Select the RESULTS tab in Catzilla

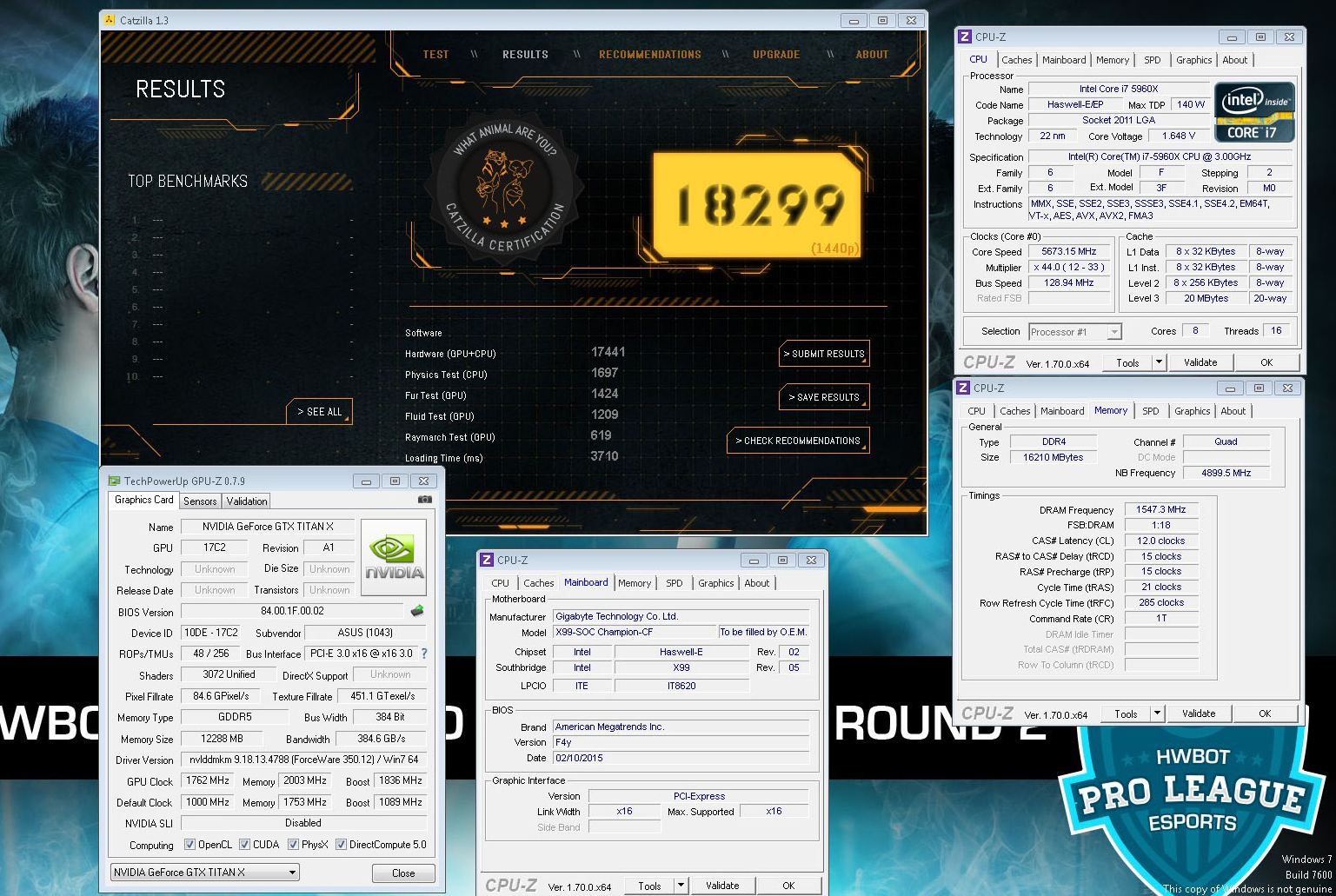525,54
